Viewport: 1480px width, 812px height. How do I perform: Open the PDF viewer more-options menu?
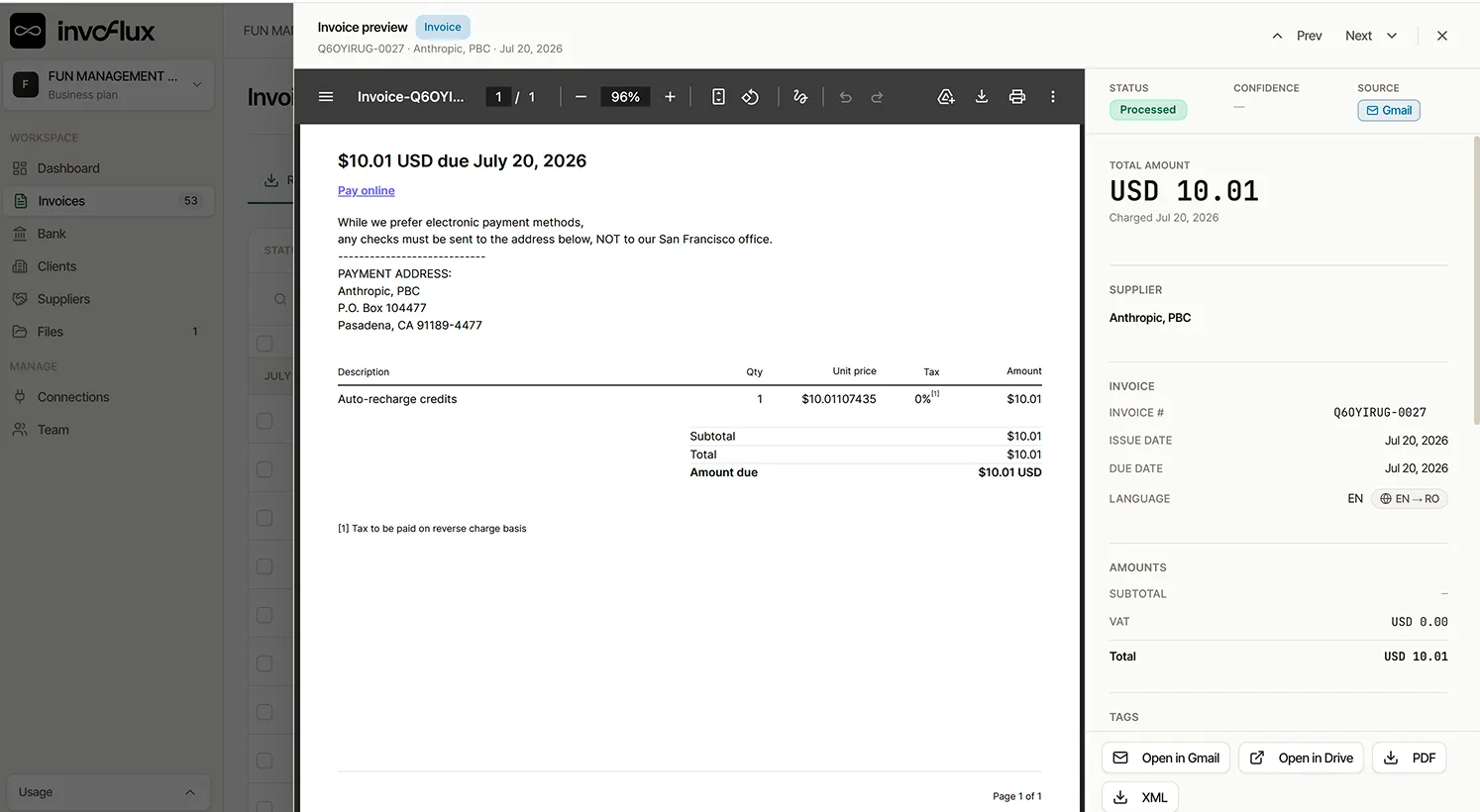pos(1052,97)
